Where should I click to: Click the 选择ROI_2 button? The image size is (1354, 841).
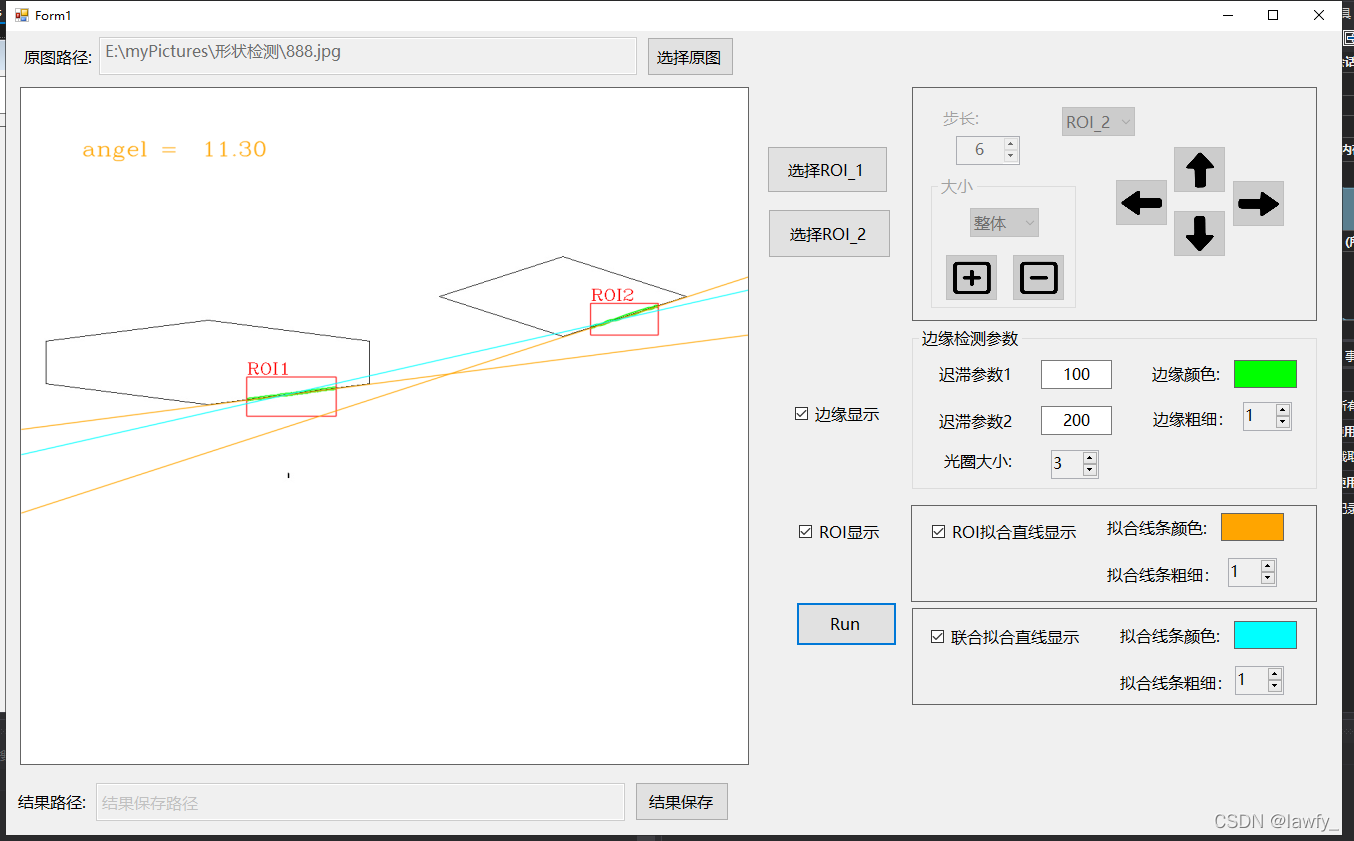(x=829, y=234)
